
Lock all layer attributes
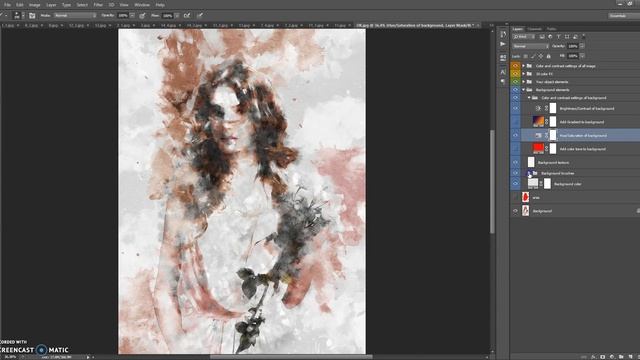(549, 56)
